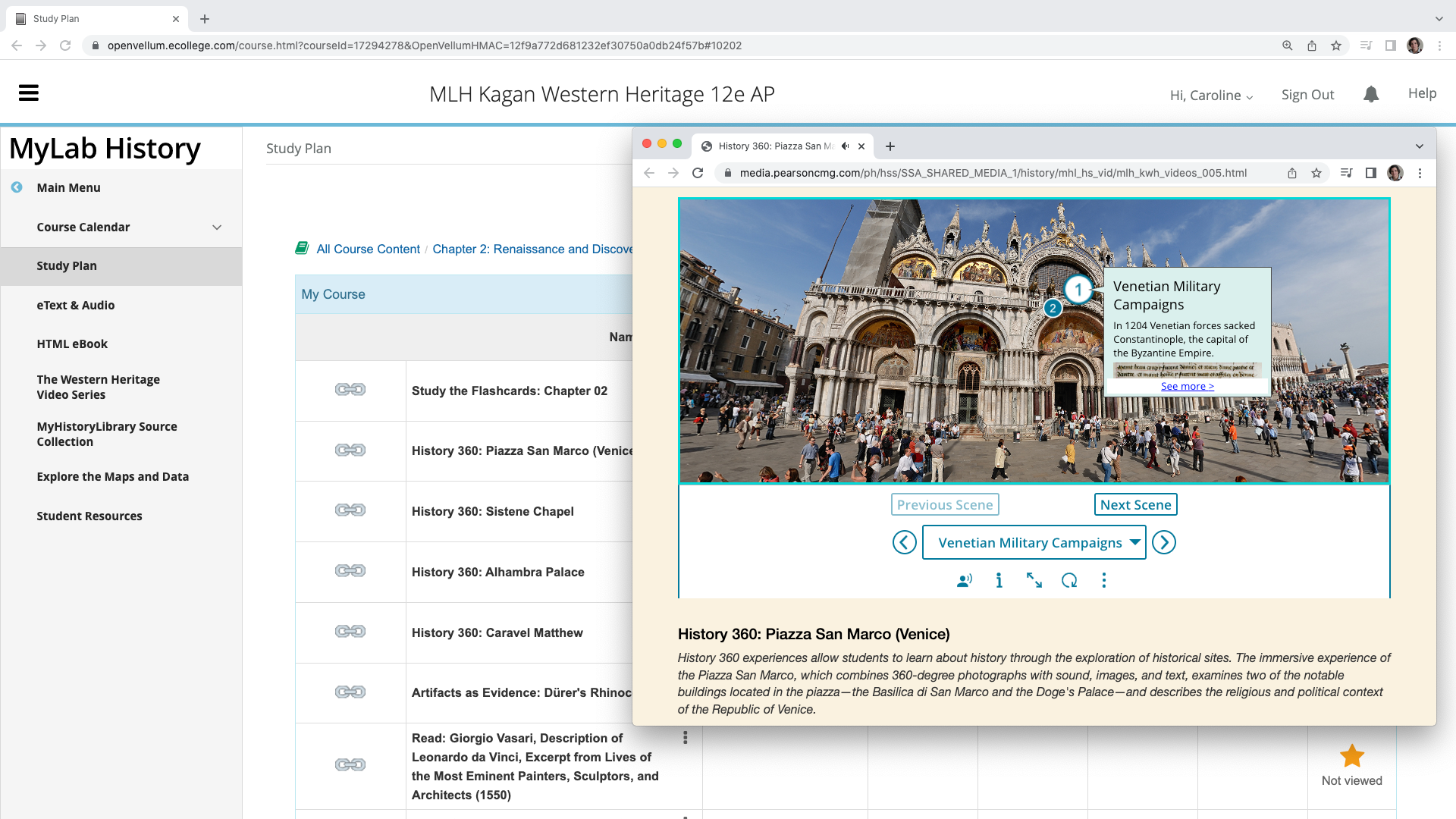The image size is (1456, 819).
Task: Click the notifications bell icon
Action: pos(1370,94)
